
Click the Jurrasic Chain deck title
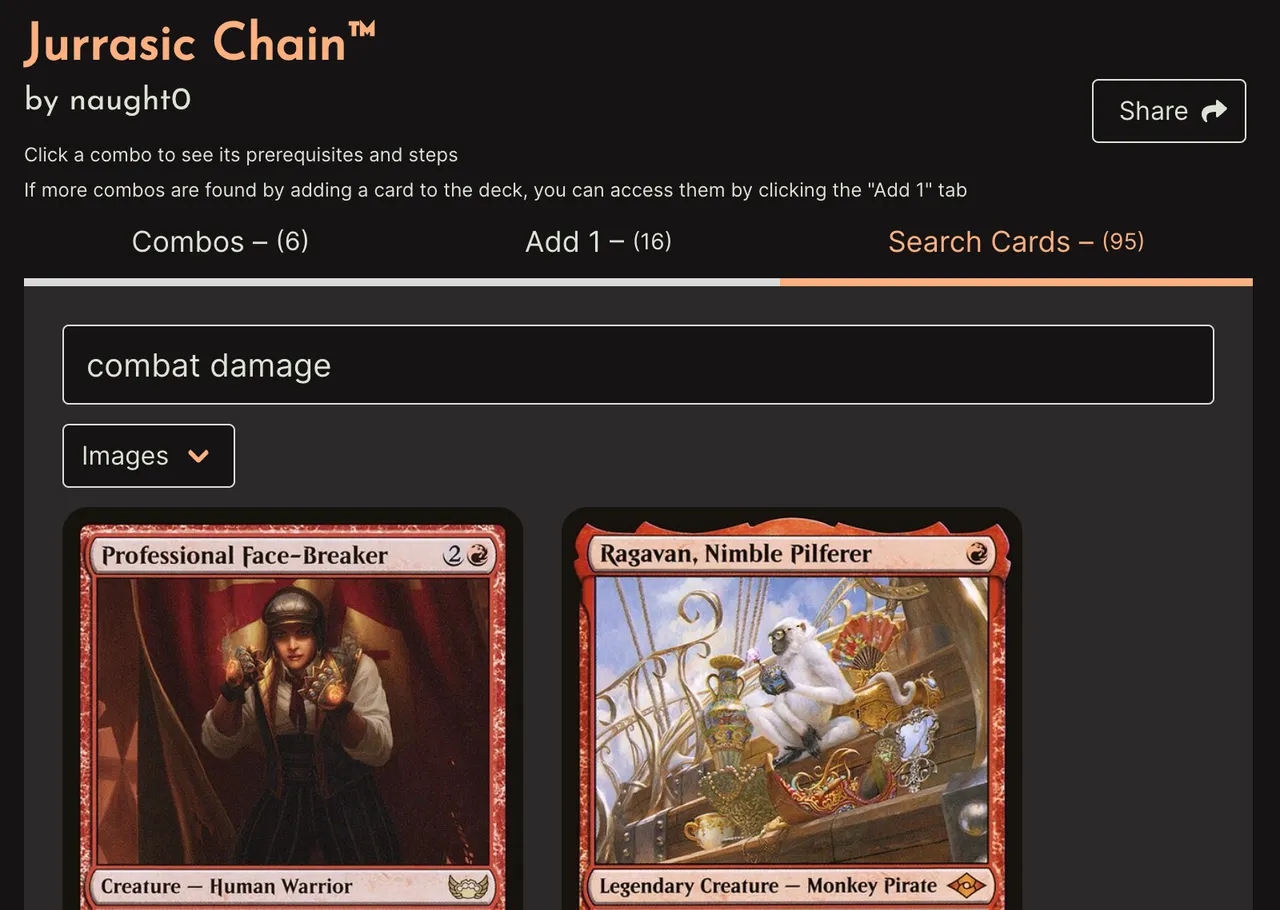point(200,43)
